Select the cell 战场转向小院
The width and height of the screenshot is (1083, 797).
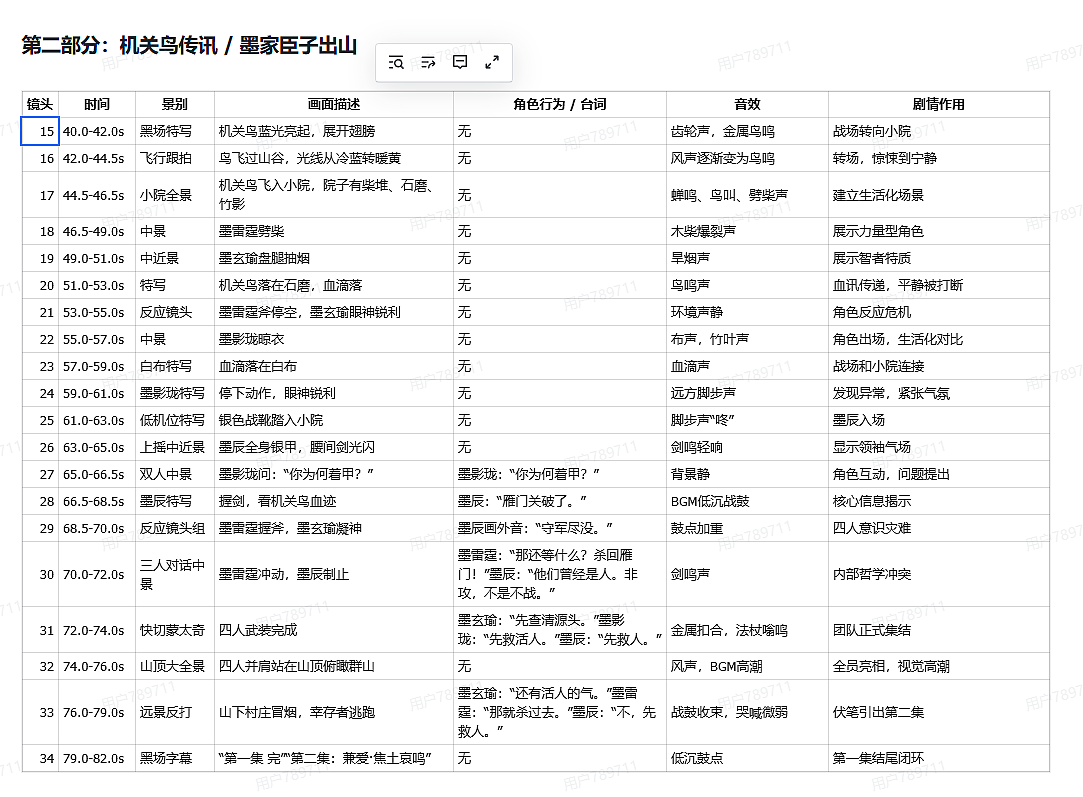pyautogui.click(x=939, y=131)
